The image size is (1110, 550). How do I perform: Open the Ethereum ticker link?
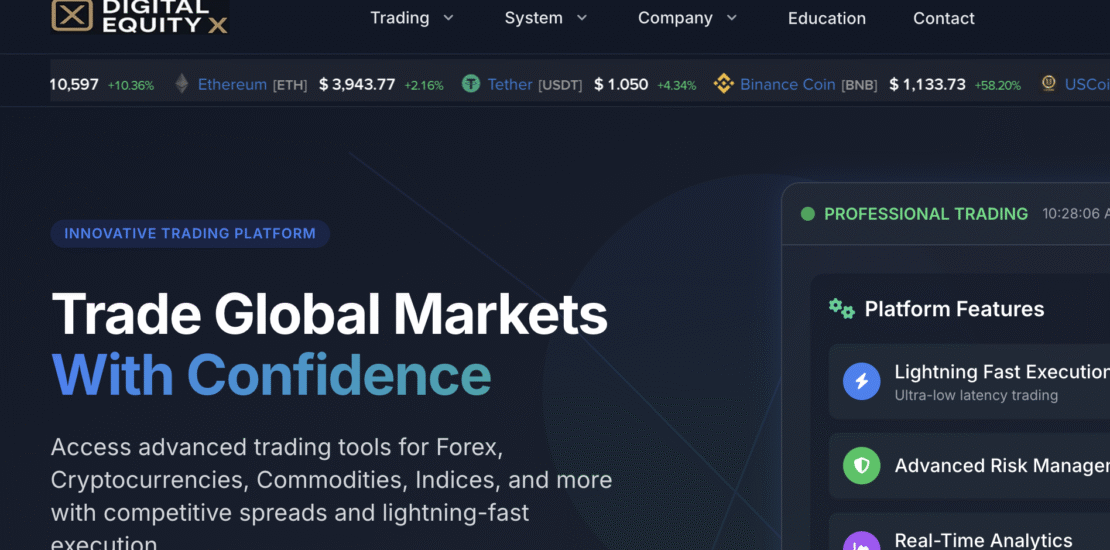coord(232,85)
